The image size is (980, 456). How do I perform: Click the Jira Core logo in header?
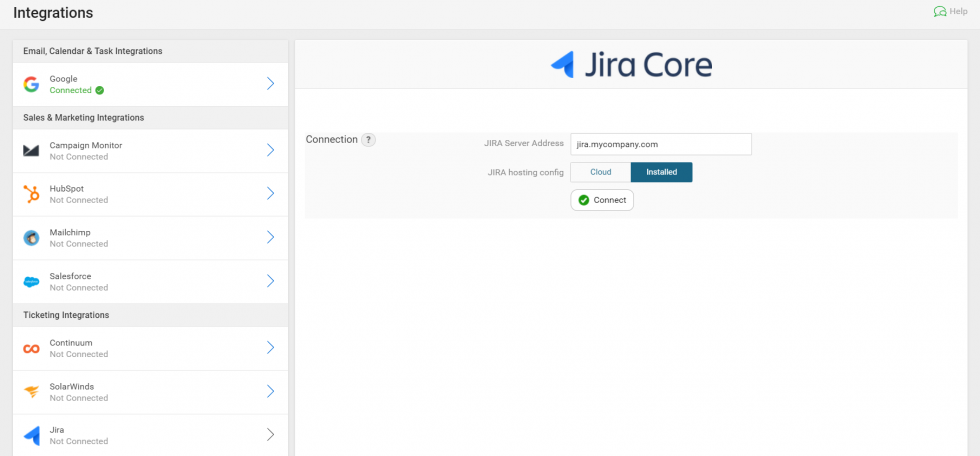coord(631,64)
